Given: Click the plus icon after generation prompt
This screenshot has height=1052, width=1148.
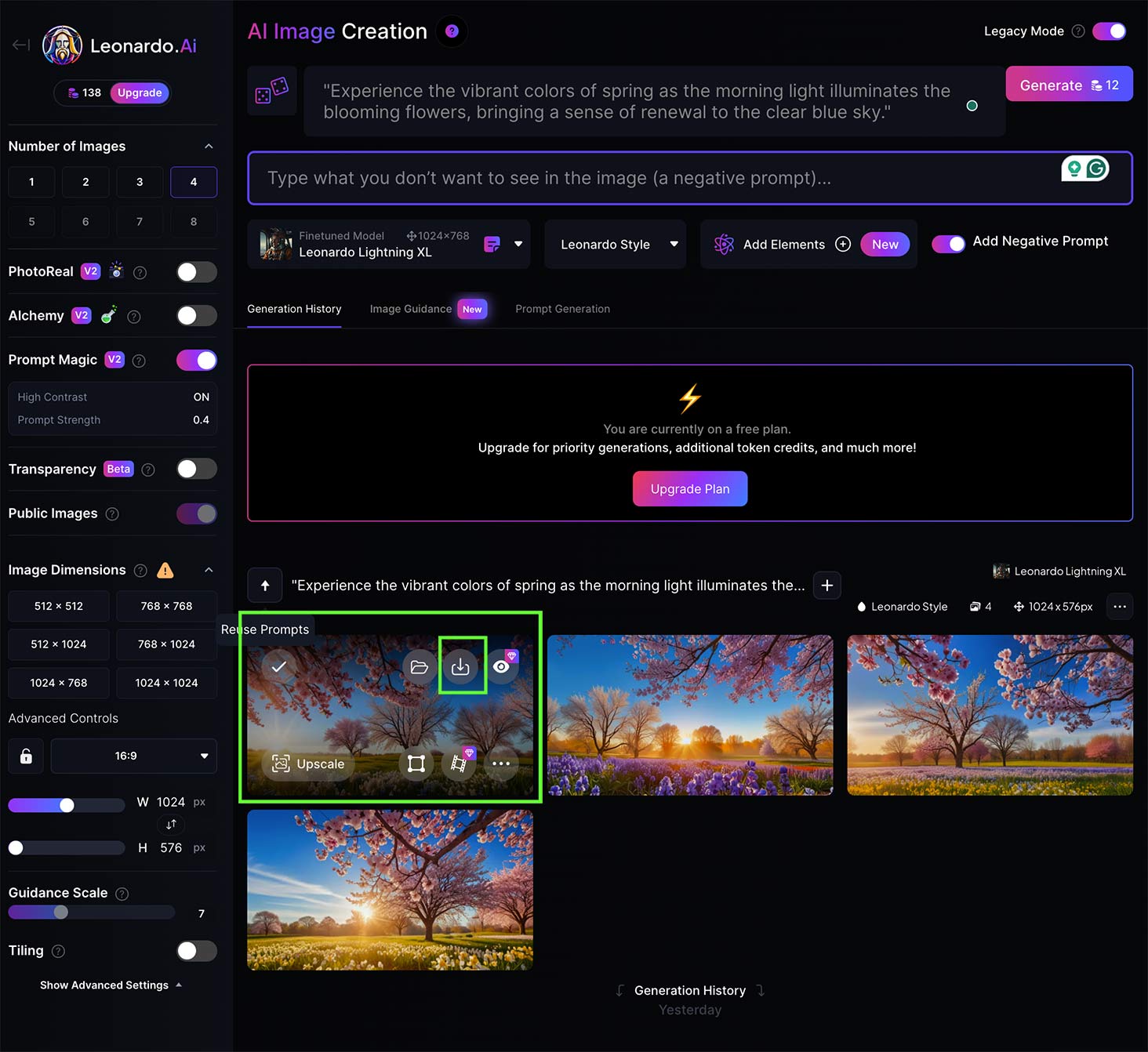Looking at the screenshot, I should coord(827,586).
